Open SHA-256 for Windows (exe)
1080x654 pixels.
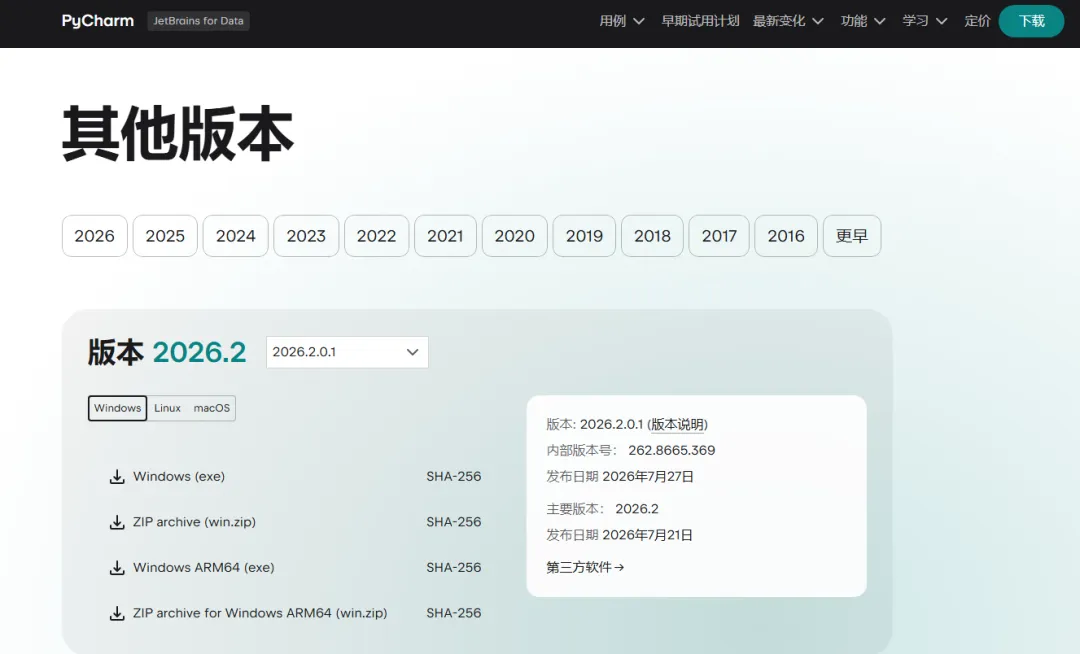(454, 476)
